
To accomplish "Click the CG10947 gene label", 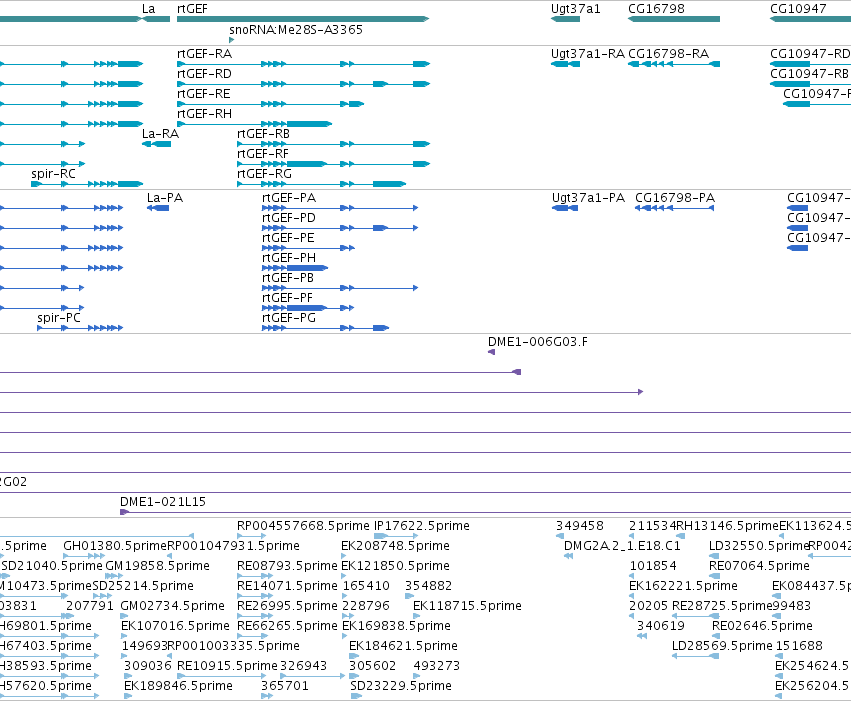I will coord(798,9).
